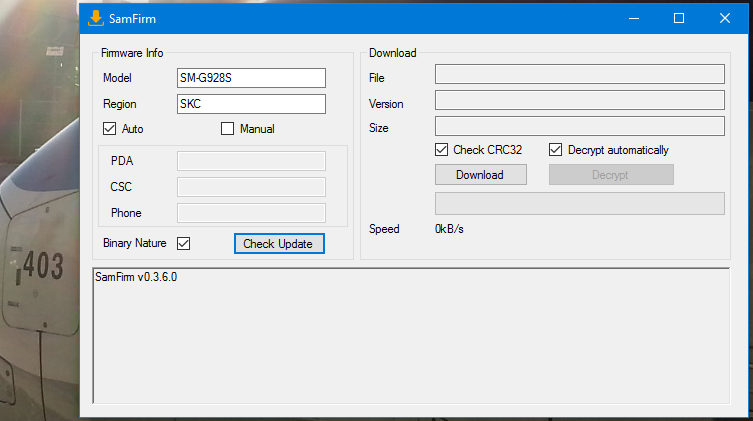Toggle the Check CRC32 option

click(x=442, y=150)
